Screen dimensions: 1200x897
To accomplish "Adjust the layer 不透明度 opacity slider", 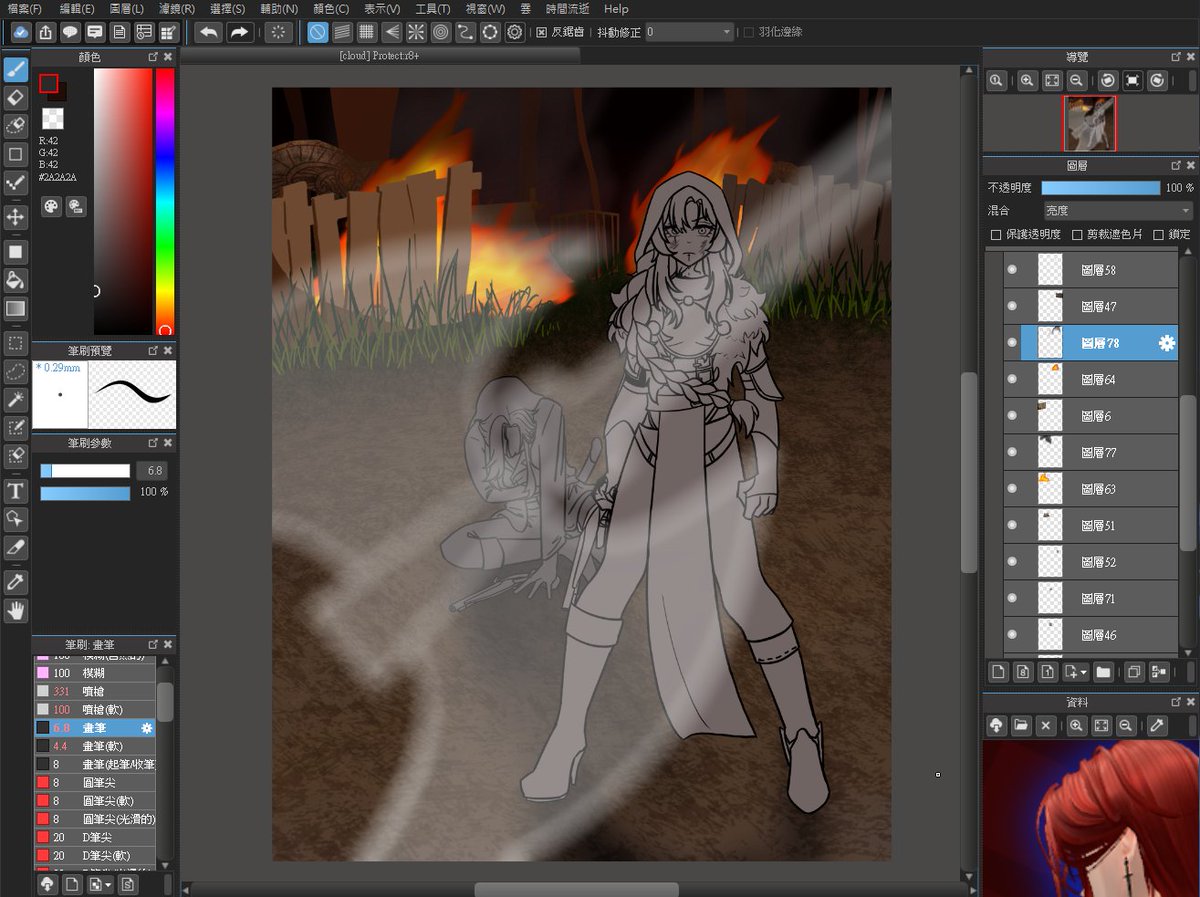I will pyautogui.click(x=1102, y=187).
